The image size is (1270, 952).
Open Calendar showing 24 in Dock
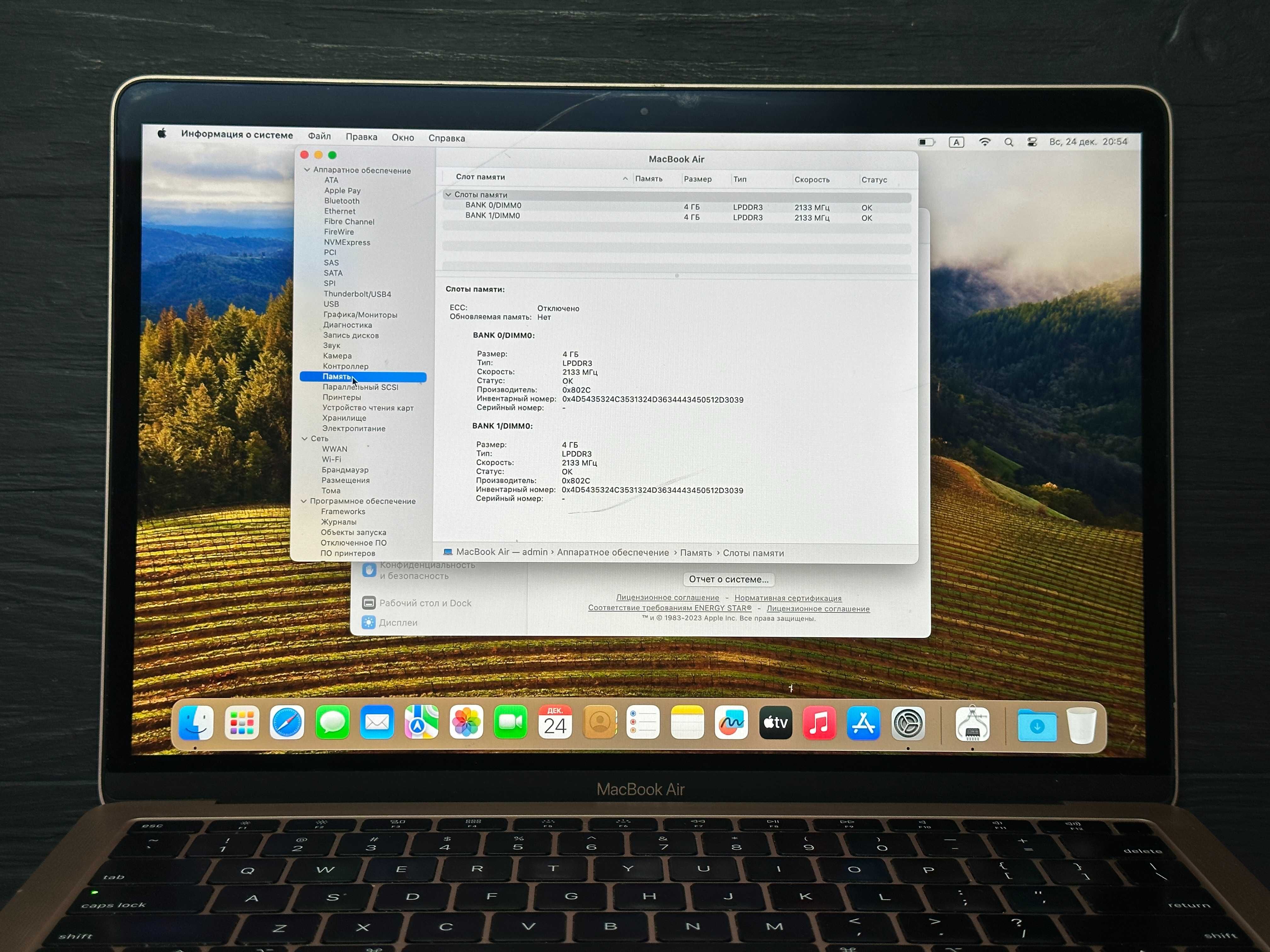(555, 722)
